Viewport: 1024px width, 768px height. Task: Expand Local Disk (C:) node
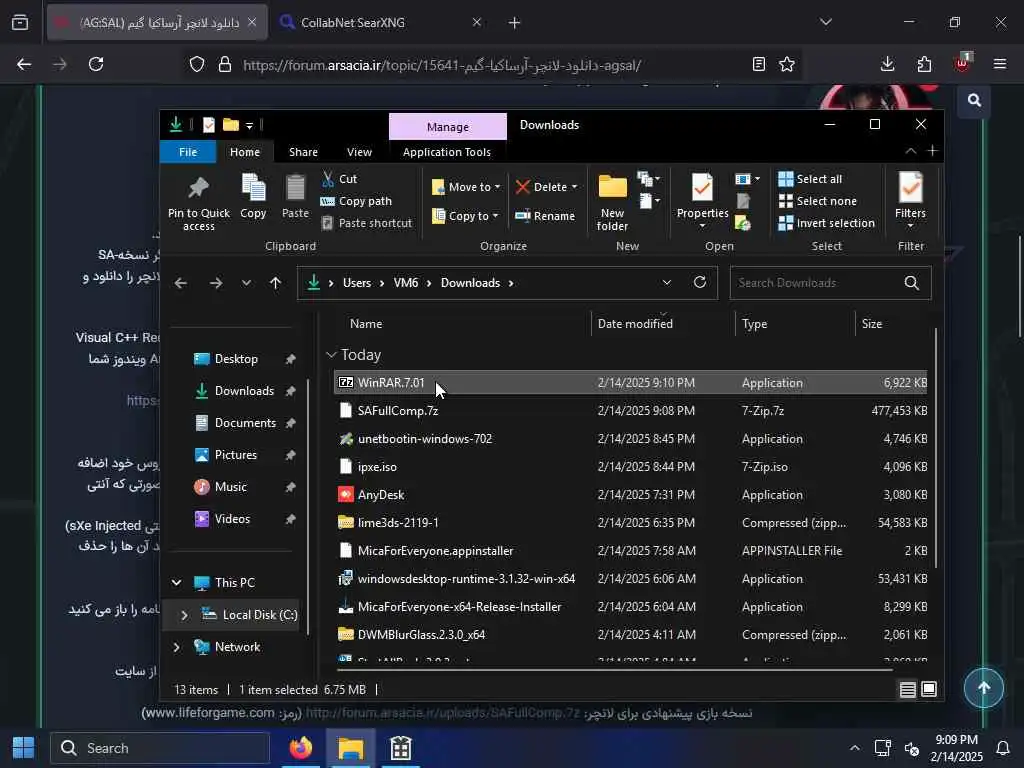tap(184, 615)
